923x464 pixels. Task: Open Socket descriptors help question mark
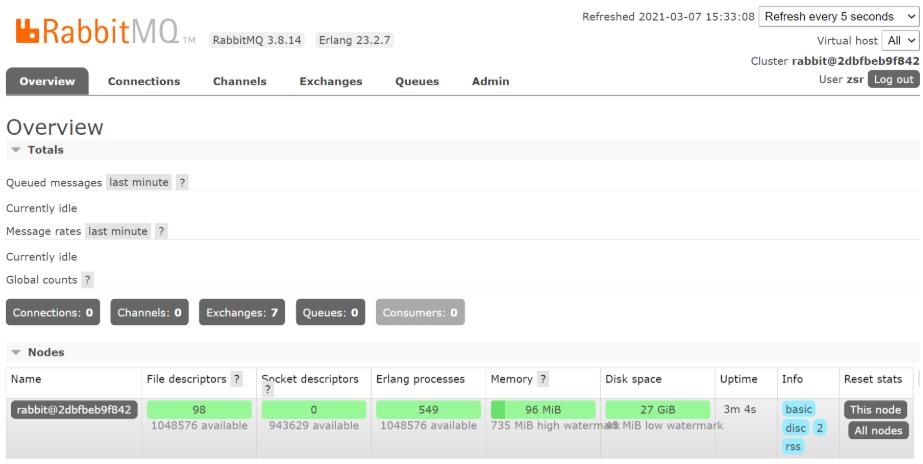click(x=265, y=391)
